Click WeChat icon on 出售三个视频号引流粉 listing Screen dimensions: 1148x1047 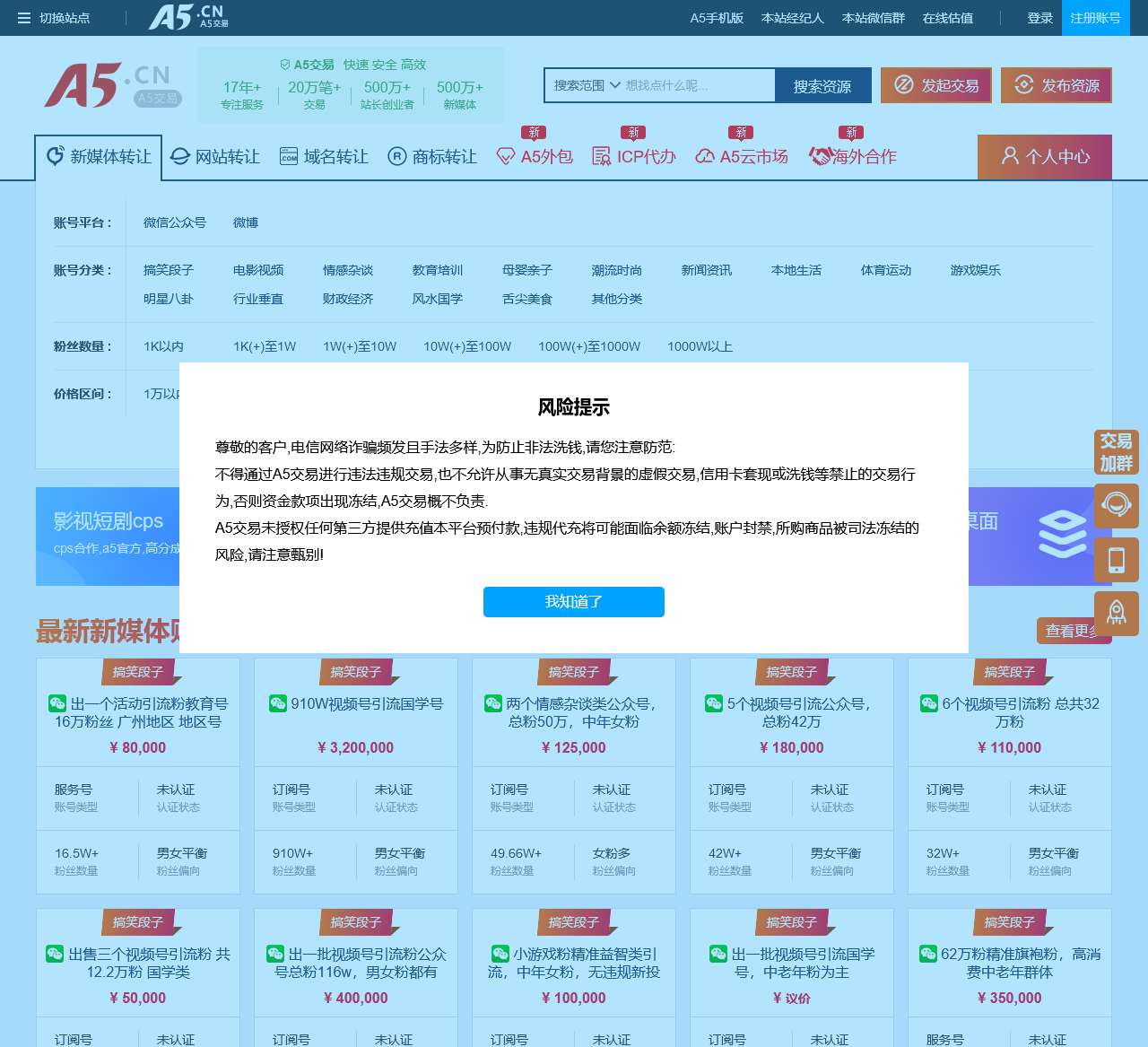[55, 954]
